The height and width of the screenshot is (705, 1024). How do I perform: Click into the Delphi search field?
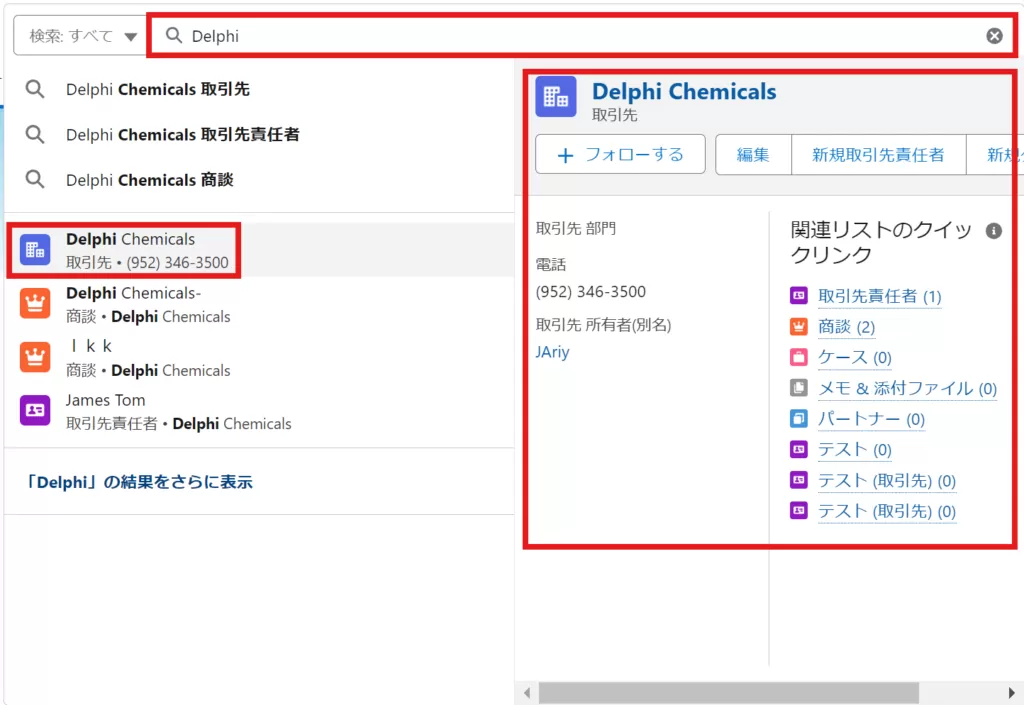(581, 36)
